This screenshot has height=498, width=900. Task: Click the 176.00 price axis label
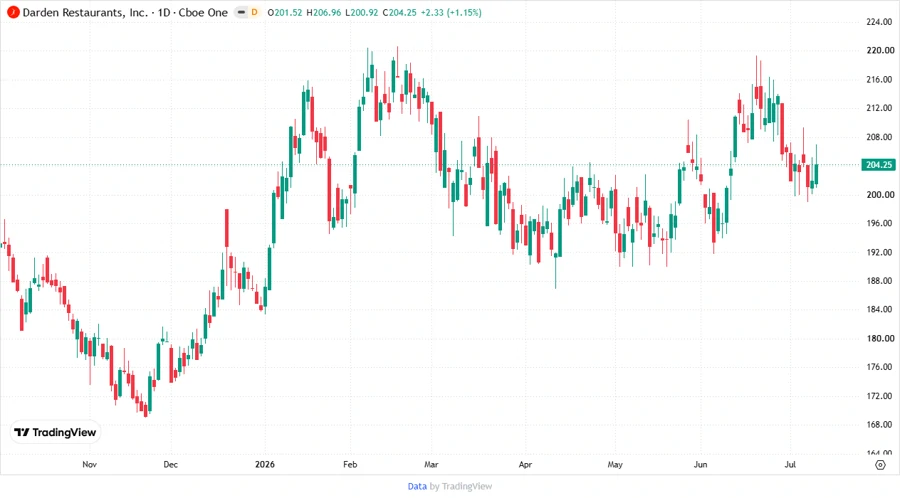coord(879,367)
